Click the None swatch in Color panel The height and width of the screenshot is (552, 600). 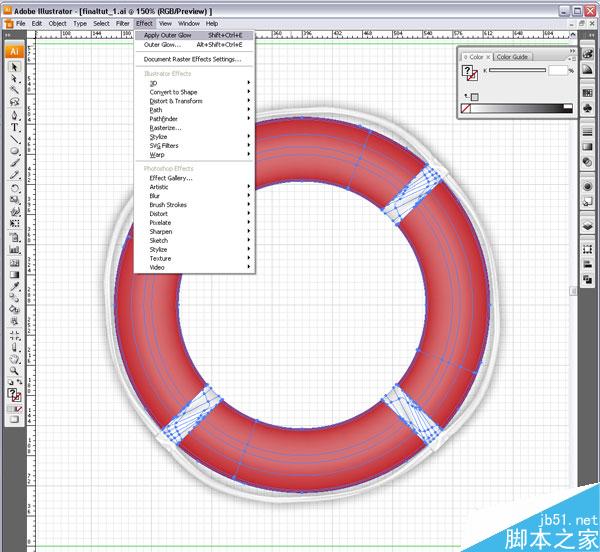coord(466,109)
